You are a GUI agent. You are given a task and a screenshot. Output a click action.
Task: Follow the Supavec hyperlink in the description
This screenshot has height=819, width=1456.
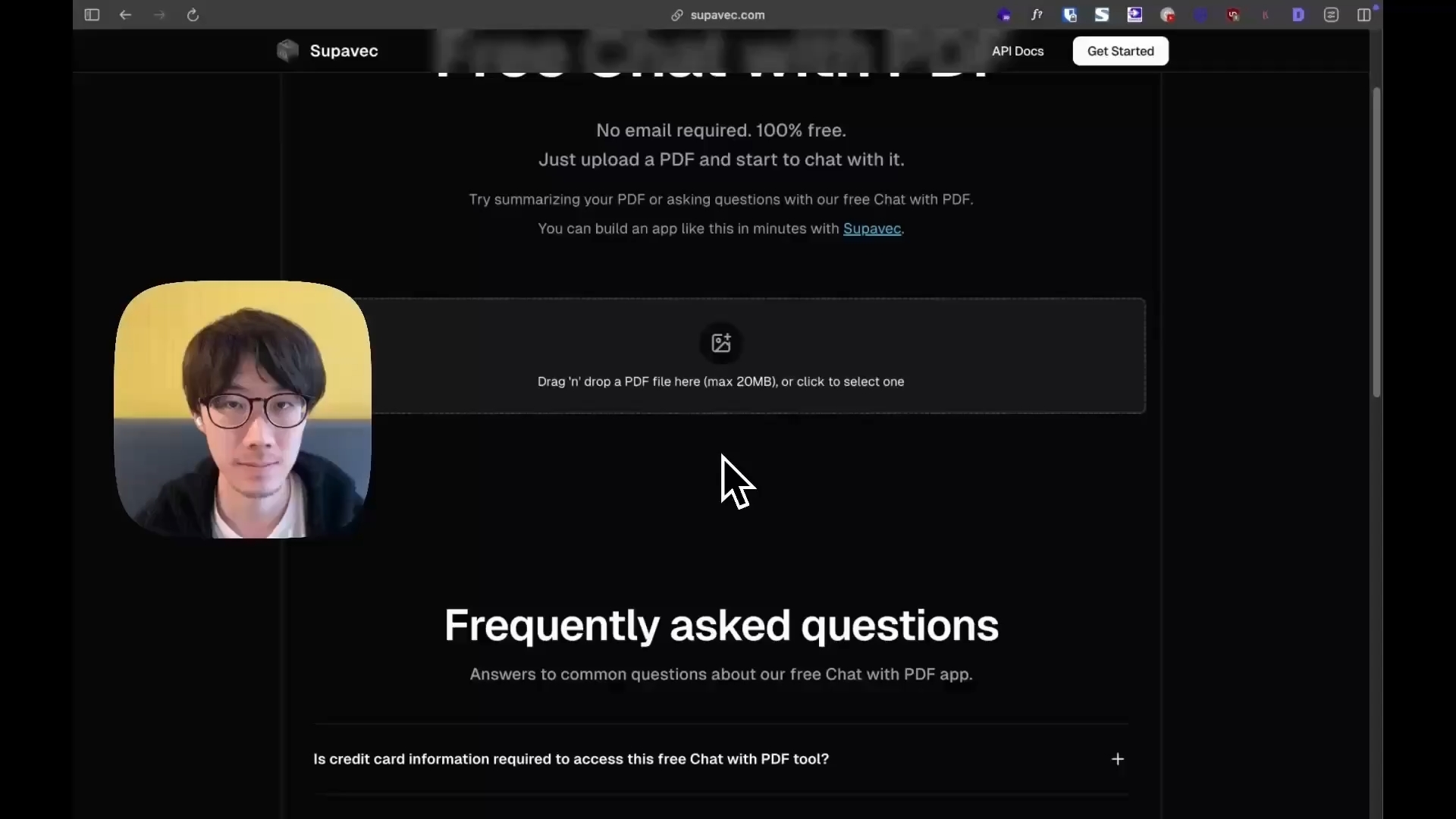coord(872,228)
